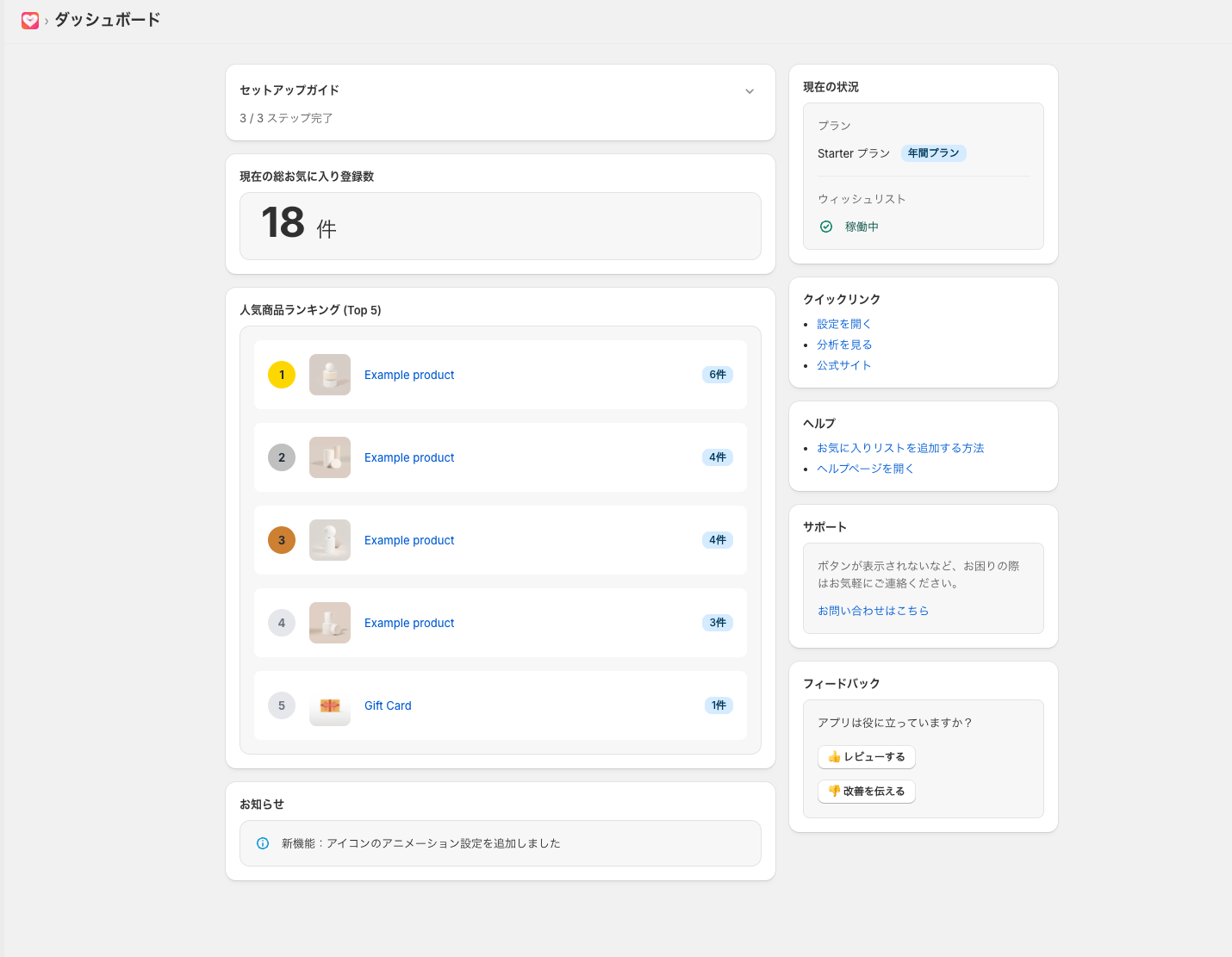This screenshot has width=1232, height=957.
Task: Open the 設定を開く quick link
Action: 843,323
